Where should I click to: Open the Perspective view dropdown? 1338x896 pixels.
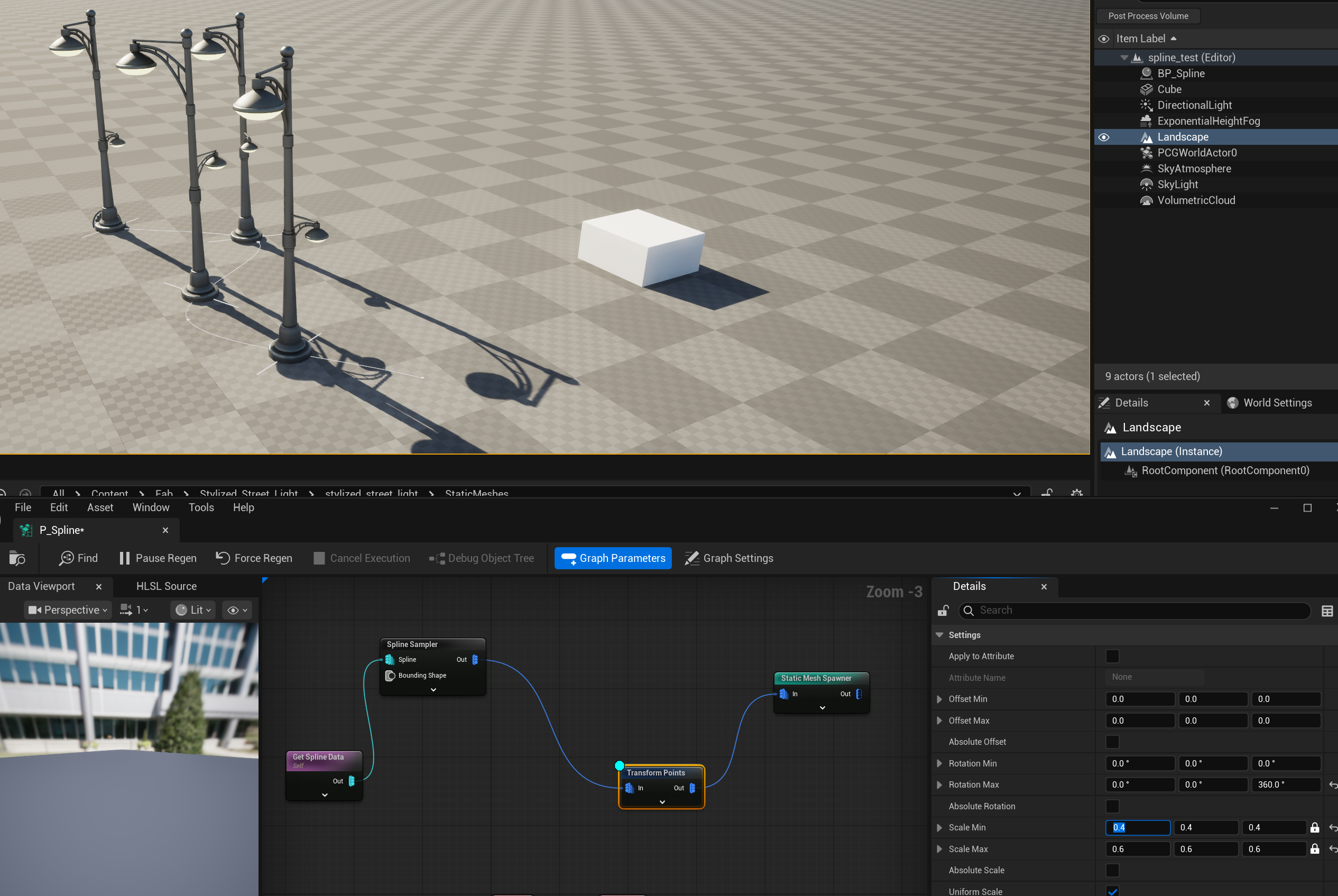pos(68,611)
